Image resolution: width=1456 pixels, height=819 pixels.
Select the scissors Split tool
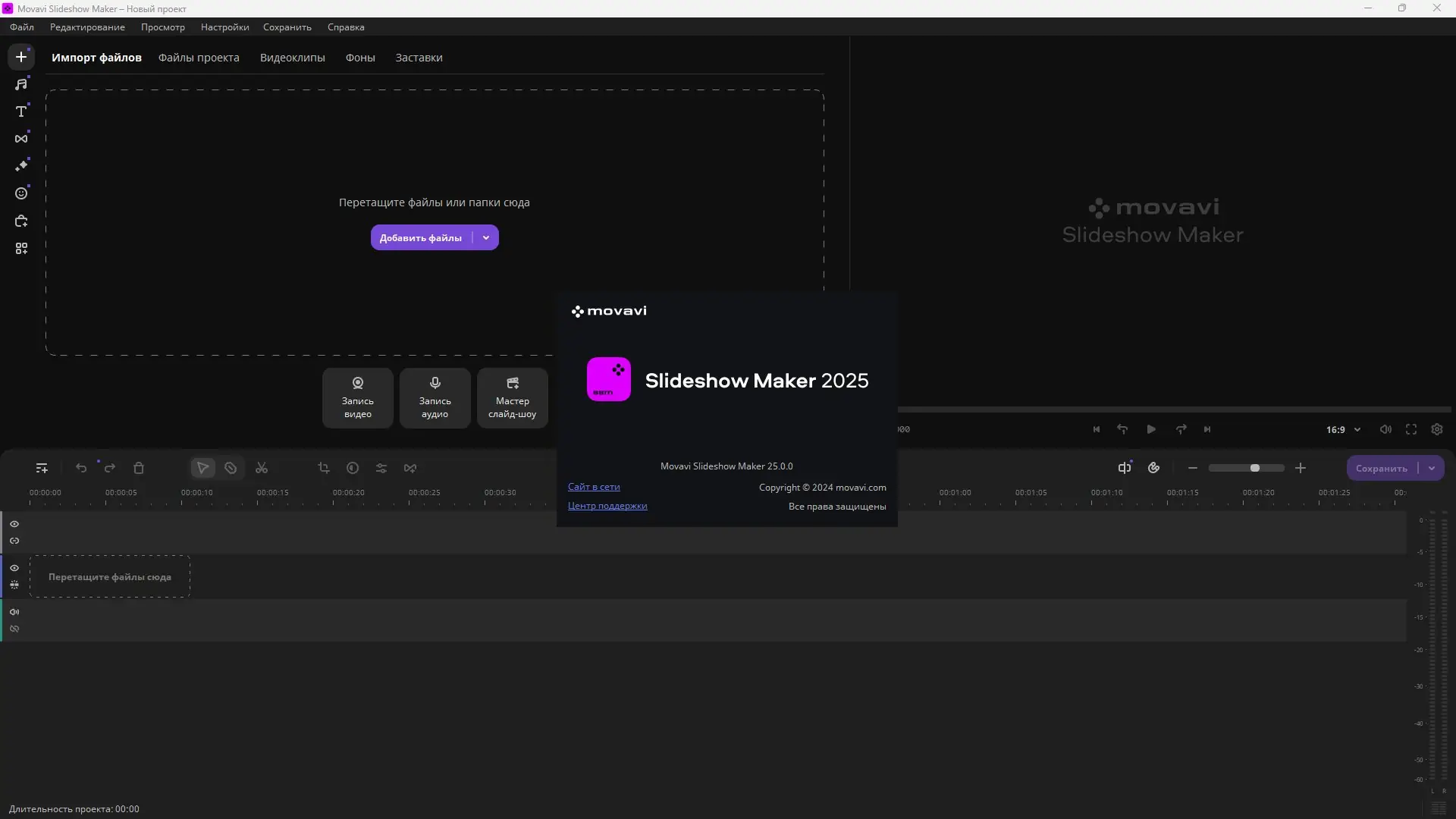(x=262, y=468)
